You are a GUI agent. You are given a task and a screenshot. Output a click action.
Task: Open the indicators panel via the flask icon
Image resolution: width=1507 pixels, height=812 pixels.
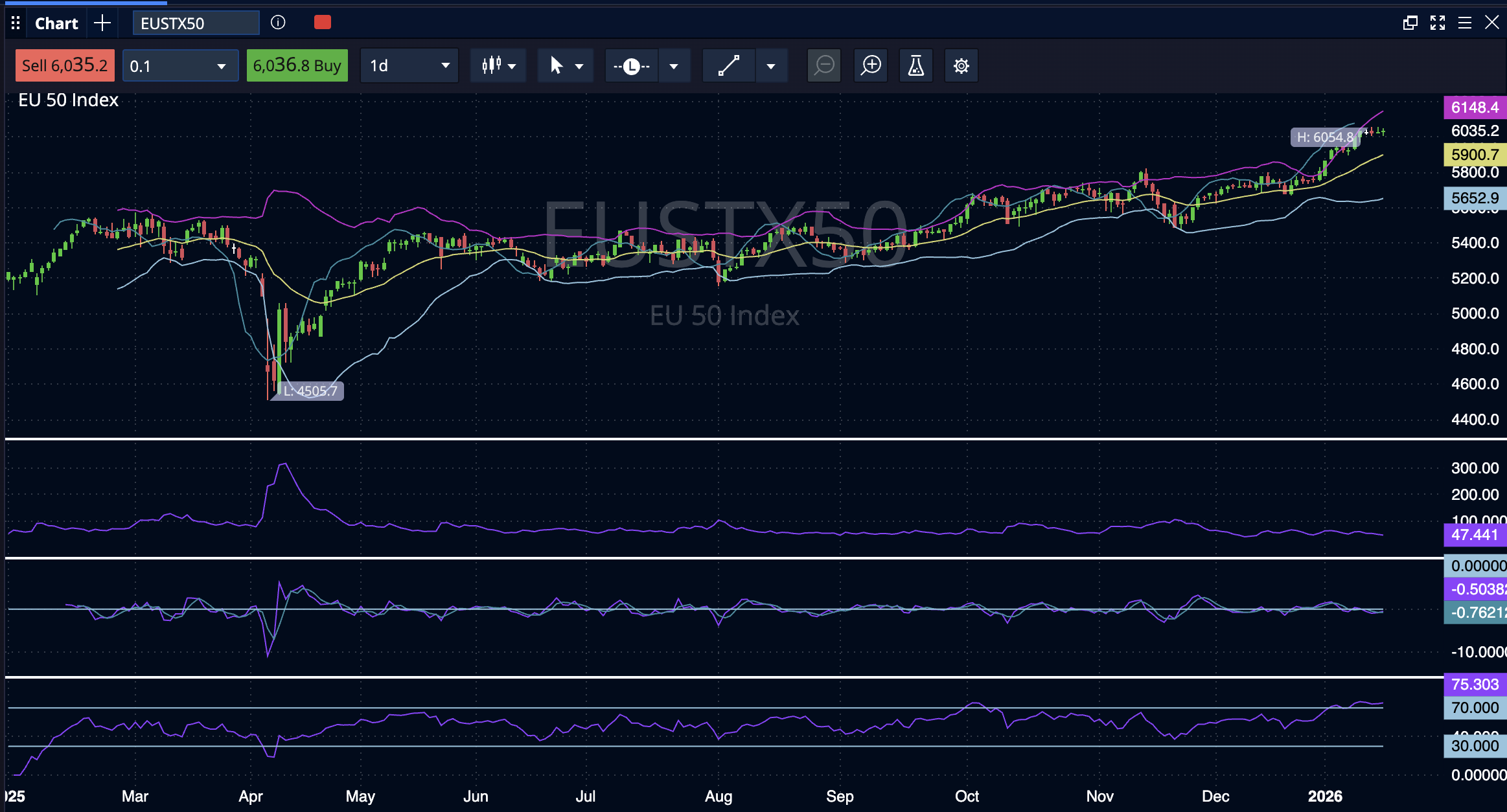915,65
